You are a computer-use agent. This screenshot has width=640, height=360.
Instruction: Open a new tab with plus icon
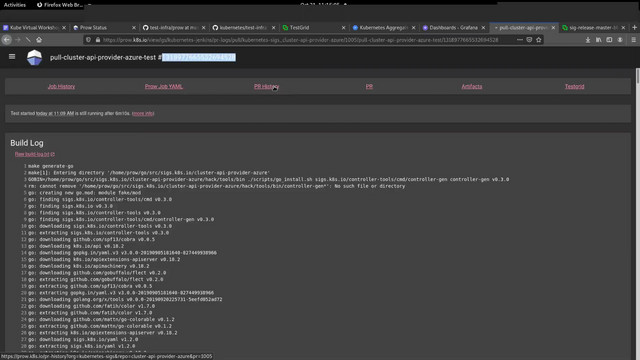(634, 27)
